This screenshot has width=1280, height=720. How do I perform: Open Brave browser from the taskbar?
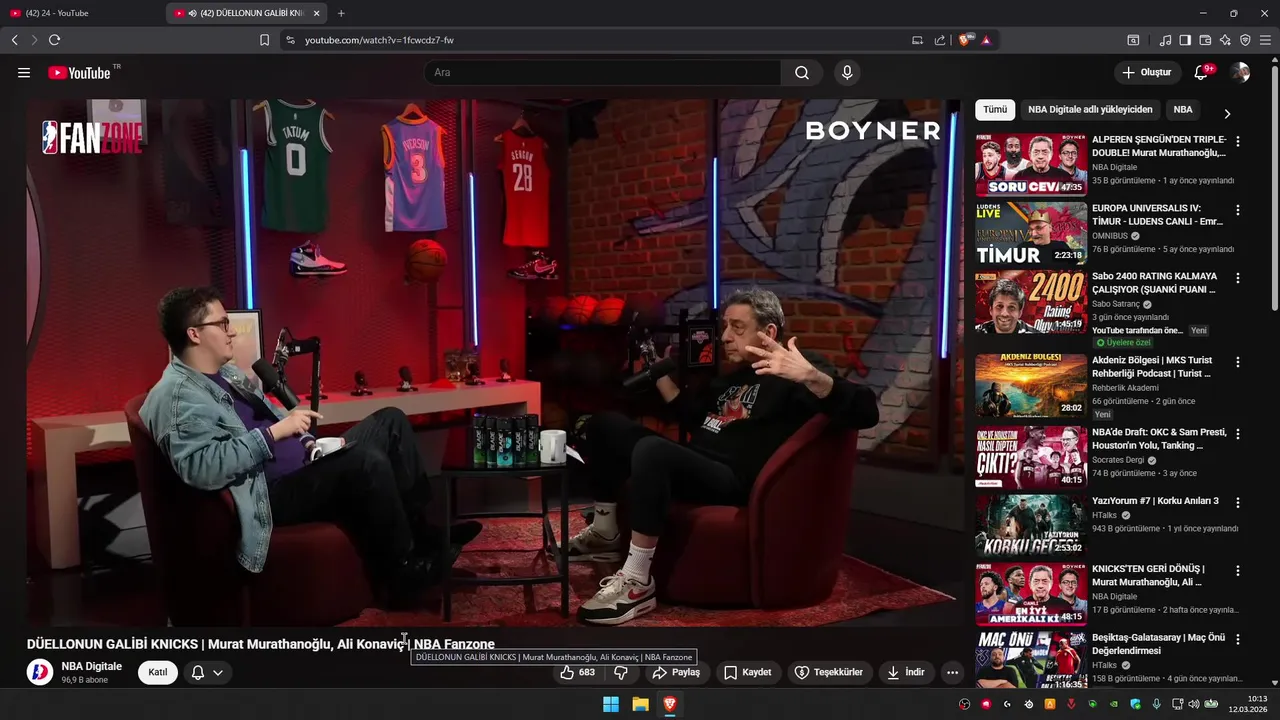point(670,704)
